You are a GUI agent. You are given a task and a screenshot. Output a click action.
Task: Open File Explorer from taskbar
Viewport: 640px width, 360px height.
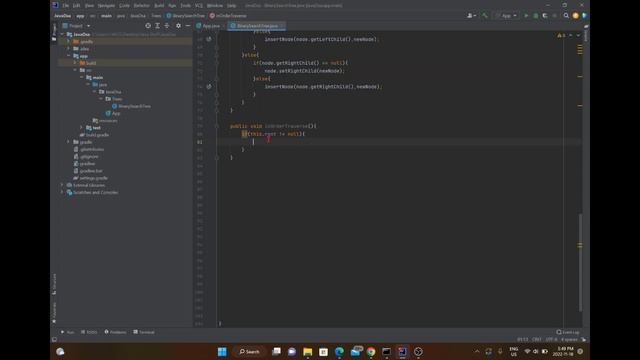click(x=307, y=351)
